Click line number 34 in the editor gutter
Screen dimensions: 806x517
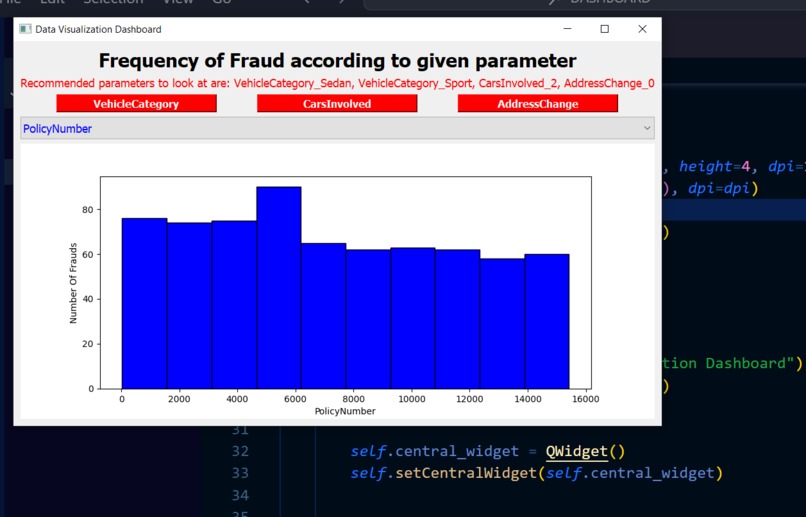coord(240,495)
